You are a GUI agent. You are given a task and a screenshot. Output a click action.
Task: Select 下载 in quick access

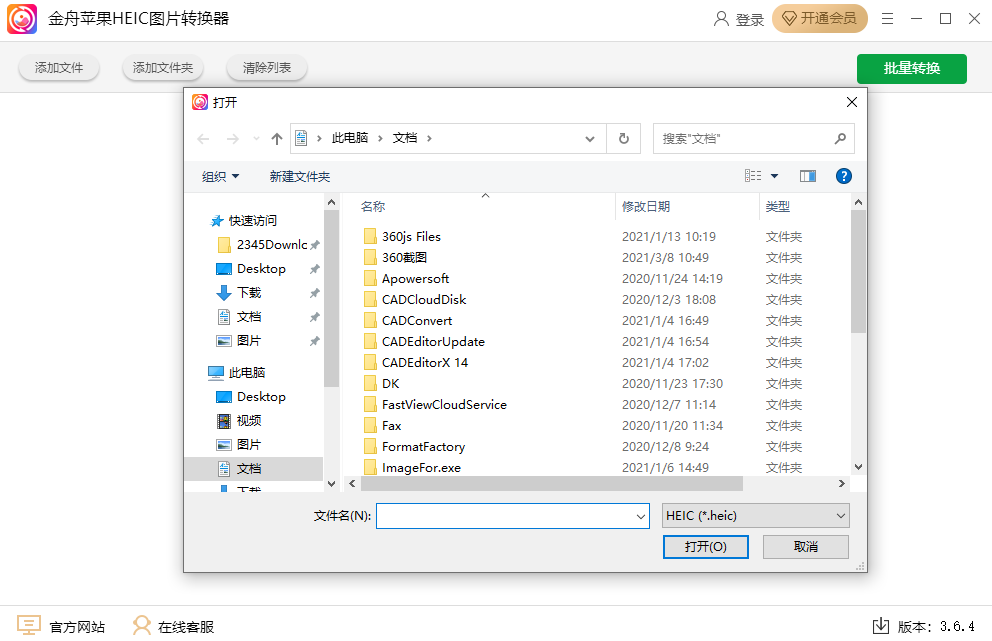click(x=249, y=293)
